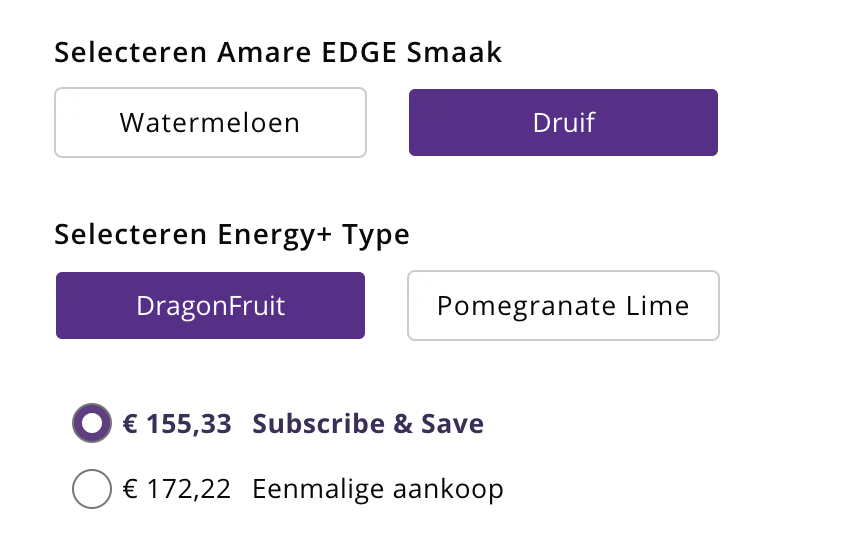Choose the Druif flavor option
Screen dimensions: 856x540
click(x=563, y=123)
